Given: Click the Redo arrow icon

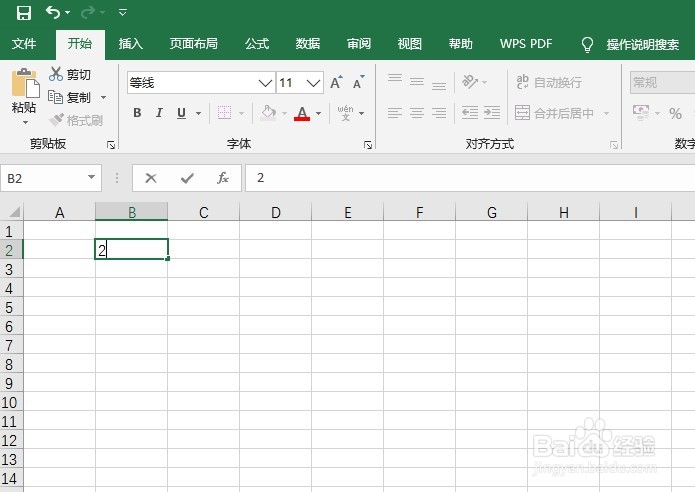Looking at the screenshot, I should coord(88,12).
